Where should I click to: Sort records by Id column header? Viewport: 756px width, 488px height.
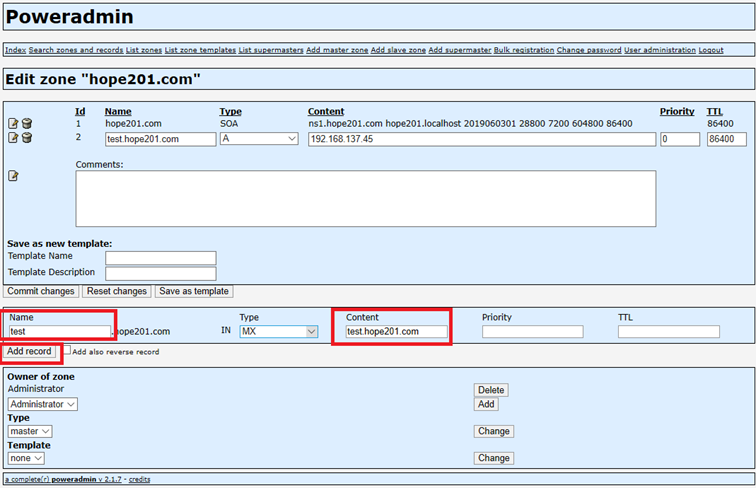click(80, 111)
